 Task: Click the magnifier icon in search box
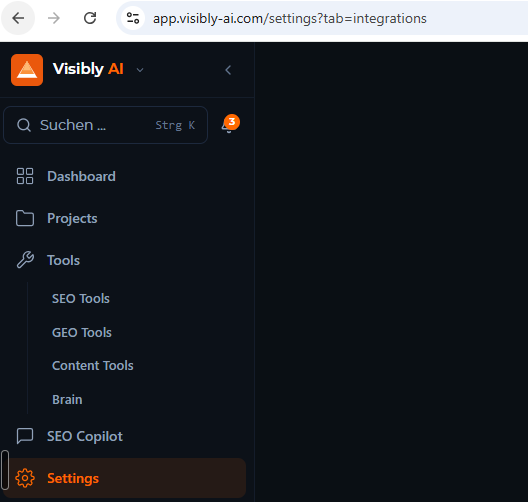click(24, 125)
